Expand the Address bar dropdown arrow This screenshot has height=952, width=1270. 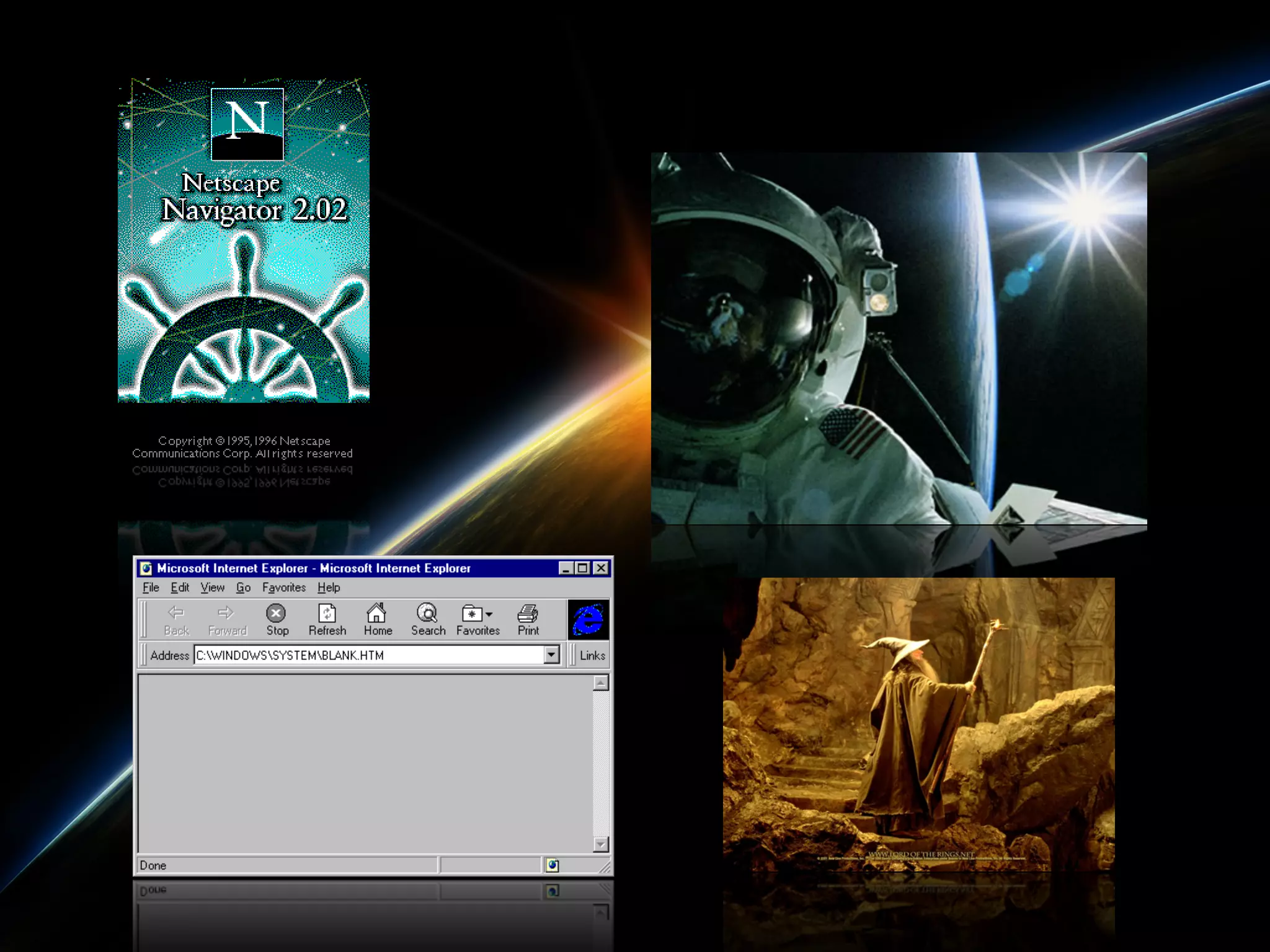click(x=551, y=655)
